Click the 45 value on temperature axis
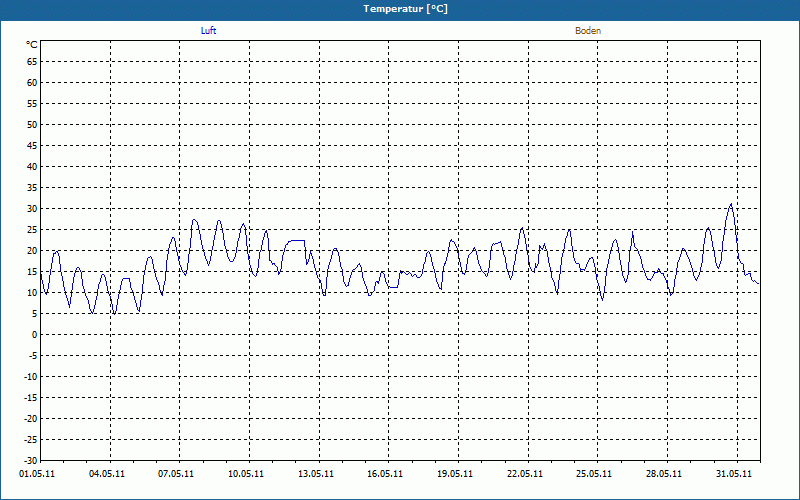The image size is (800, 500). pyautogui.click(x=32, y=145)
